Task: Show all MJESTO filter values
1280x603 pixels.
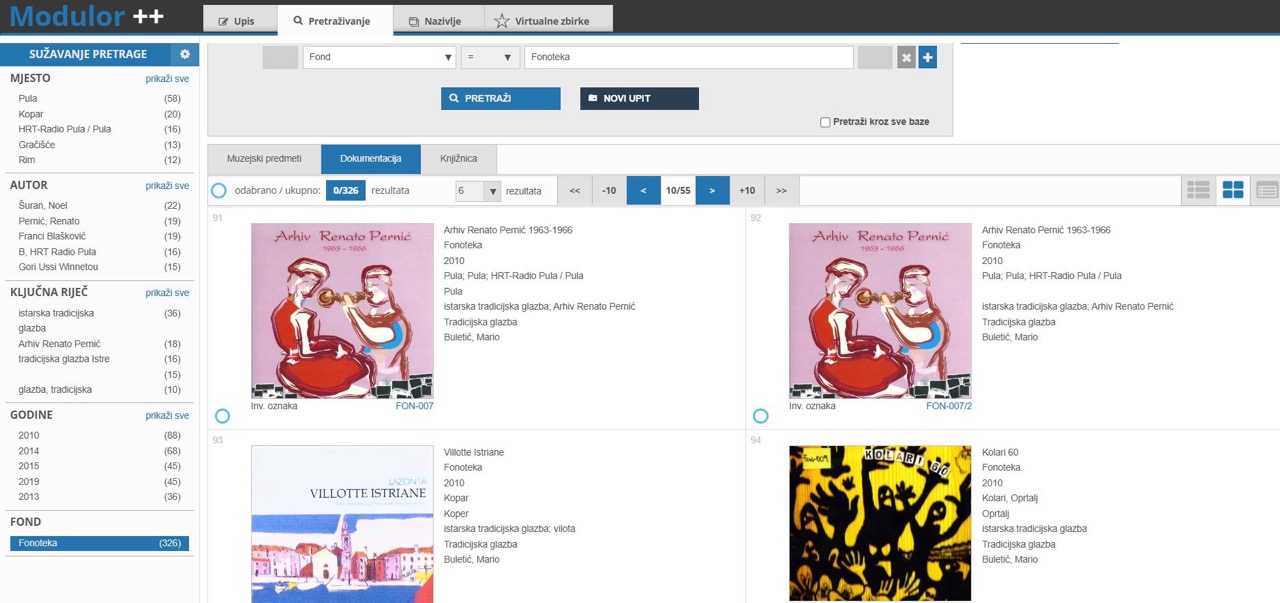Action: click(167, 78)
